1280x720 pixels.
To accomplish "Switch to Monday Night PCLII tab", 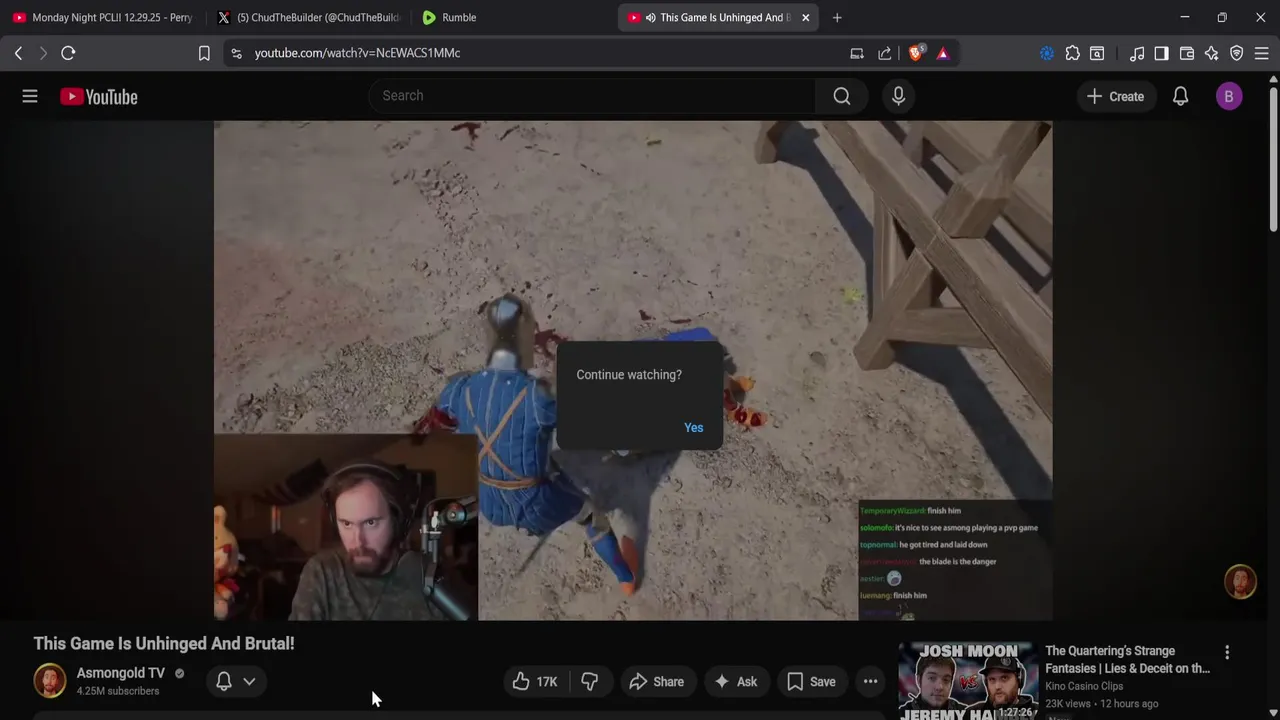I will pos(102,17).
